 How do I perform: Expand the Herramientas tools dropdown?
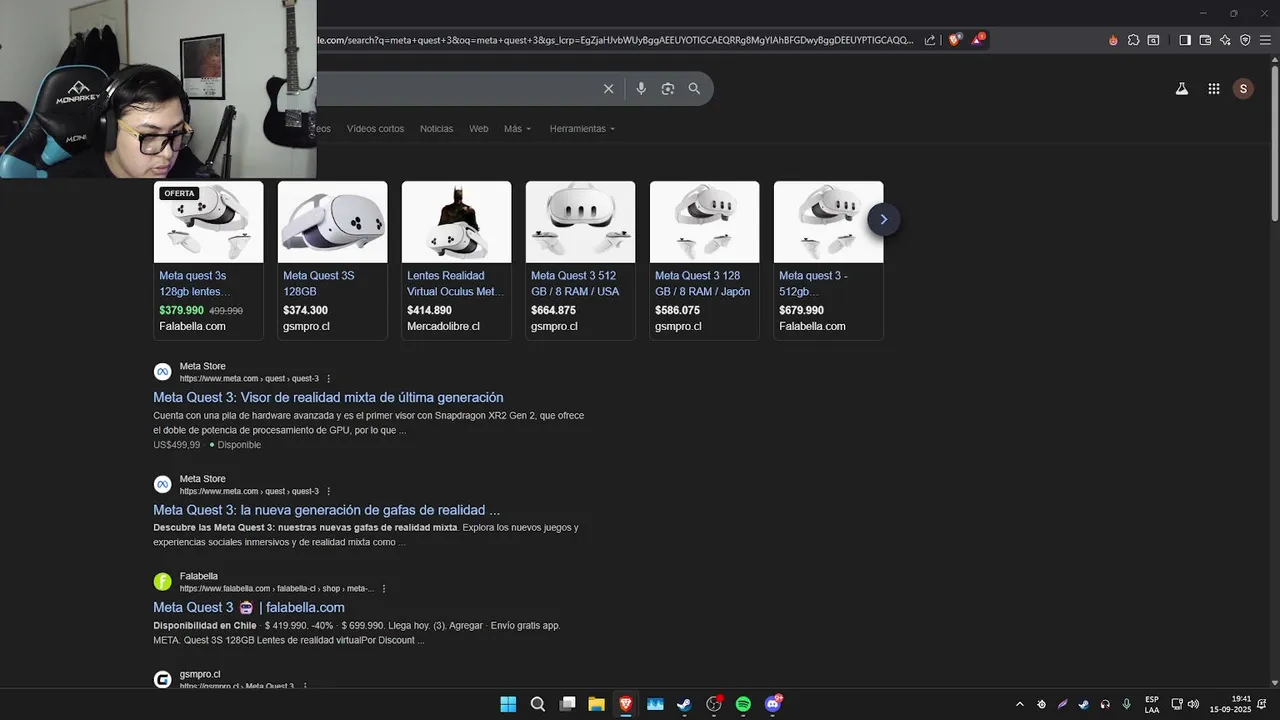pos(582,129)
